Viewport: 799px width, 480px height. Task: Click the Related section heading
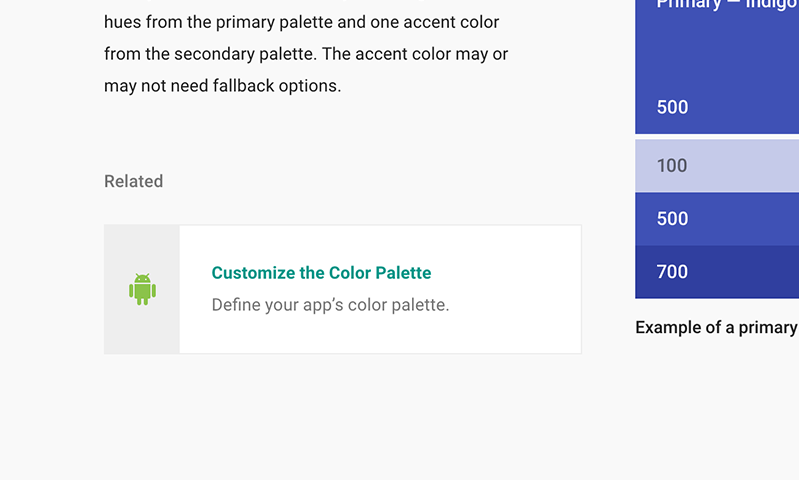point(133,181)
